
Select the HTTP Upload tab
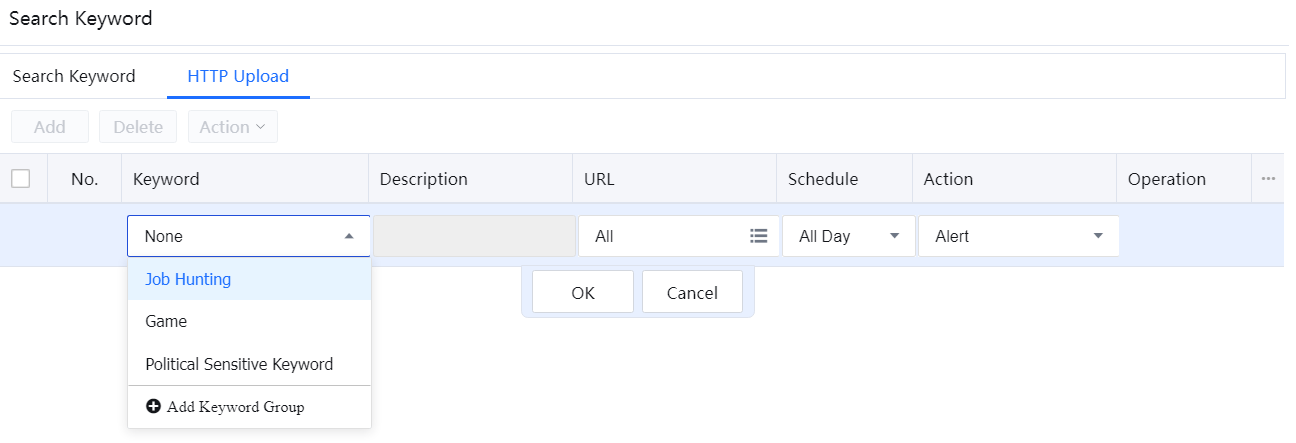(x=238, y=76)
